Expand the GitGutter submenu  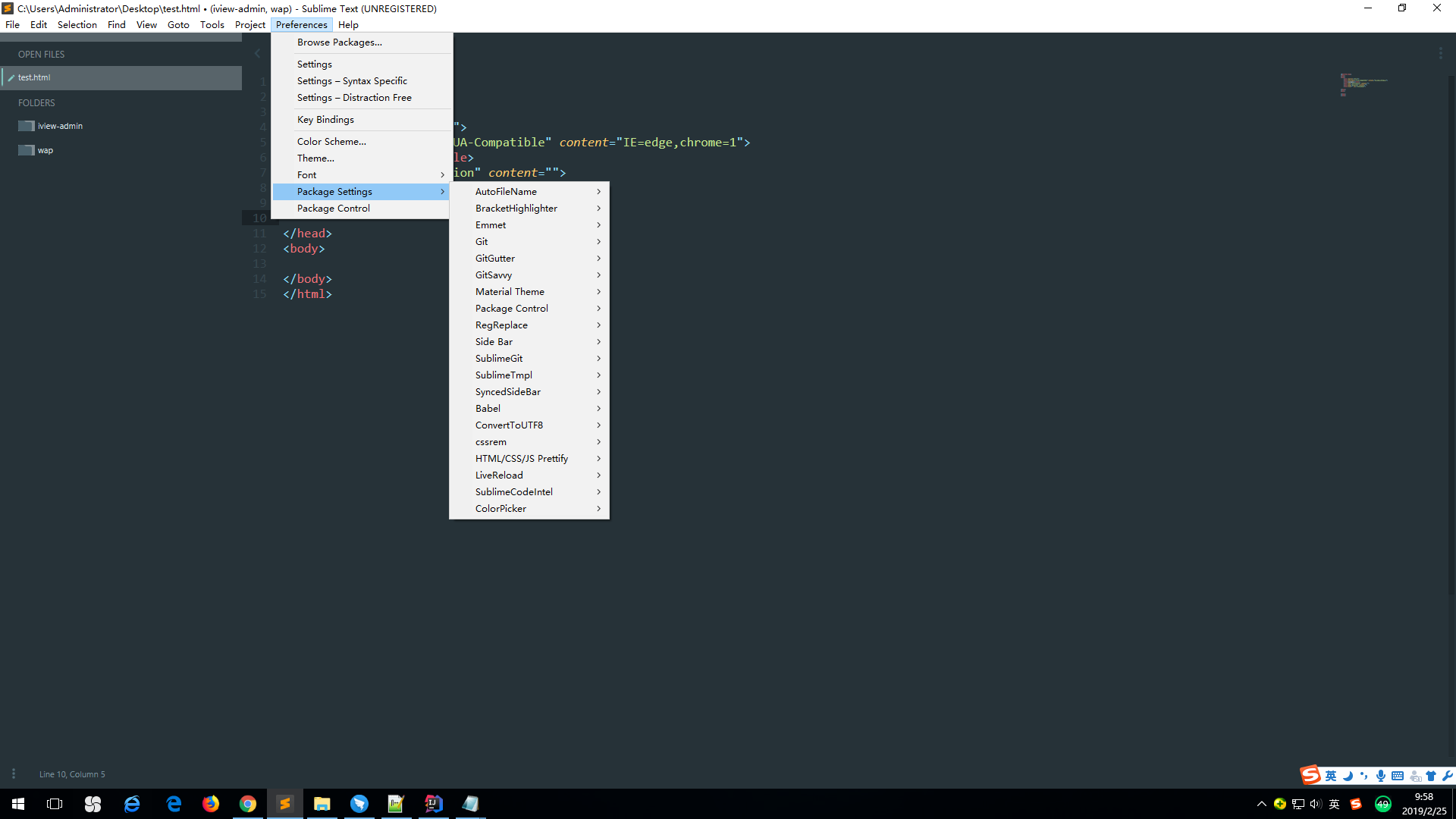529,259
